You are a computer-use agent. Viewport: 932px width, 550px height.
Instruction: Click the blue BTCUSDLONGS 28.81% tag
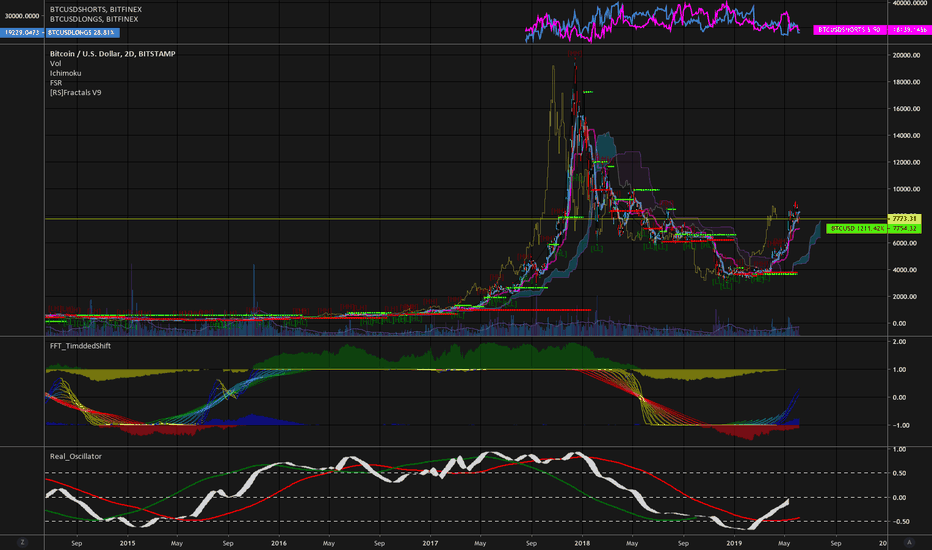[82, 33]
